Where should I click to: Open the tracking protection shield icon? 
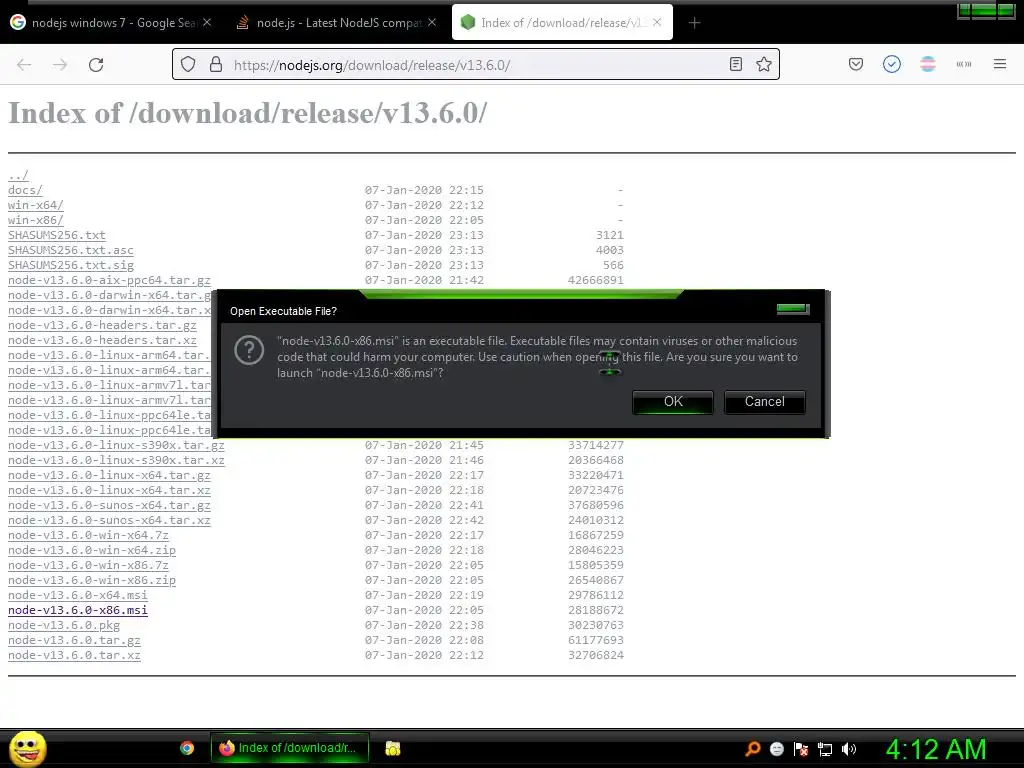point(188,64)
